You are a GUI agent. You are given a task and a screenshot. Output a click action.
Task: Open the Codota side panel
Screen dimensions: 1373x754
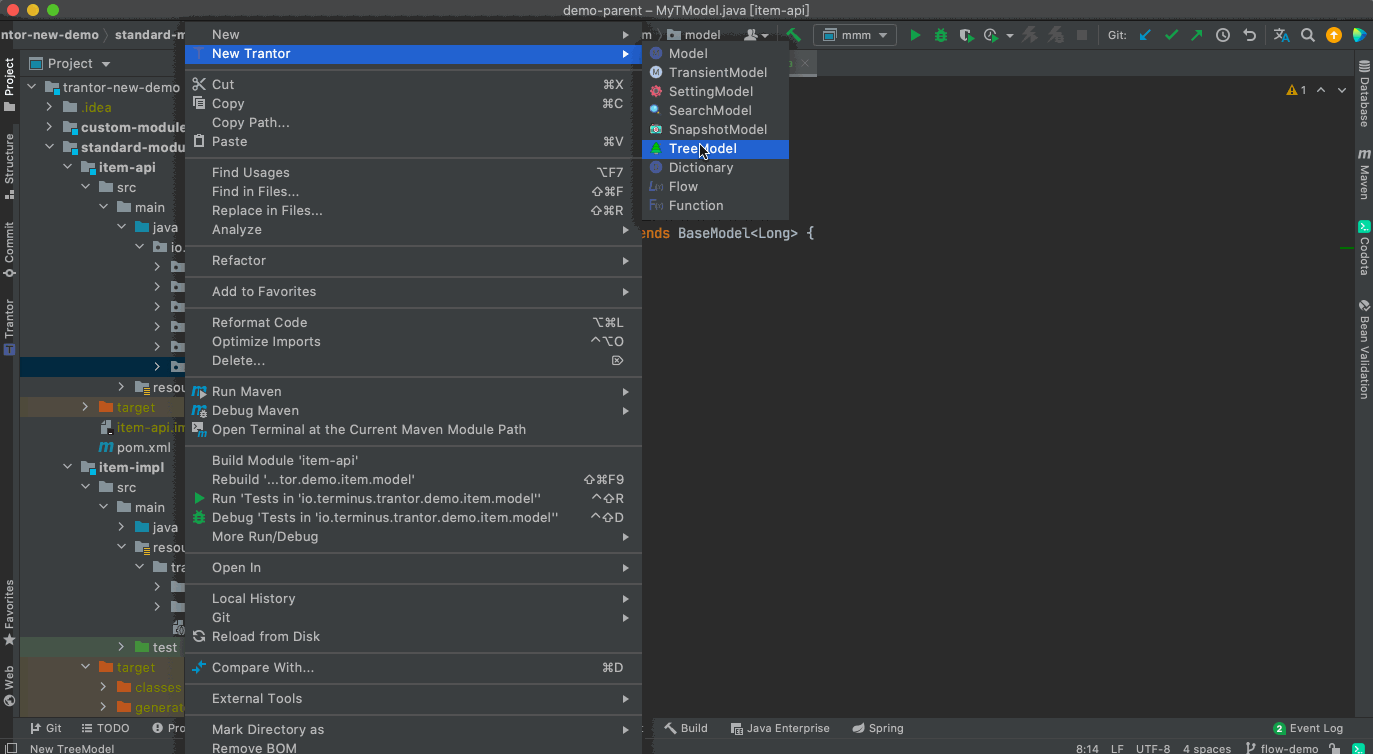click(x=1364, y=248)
